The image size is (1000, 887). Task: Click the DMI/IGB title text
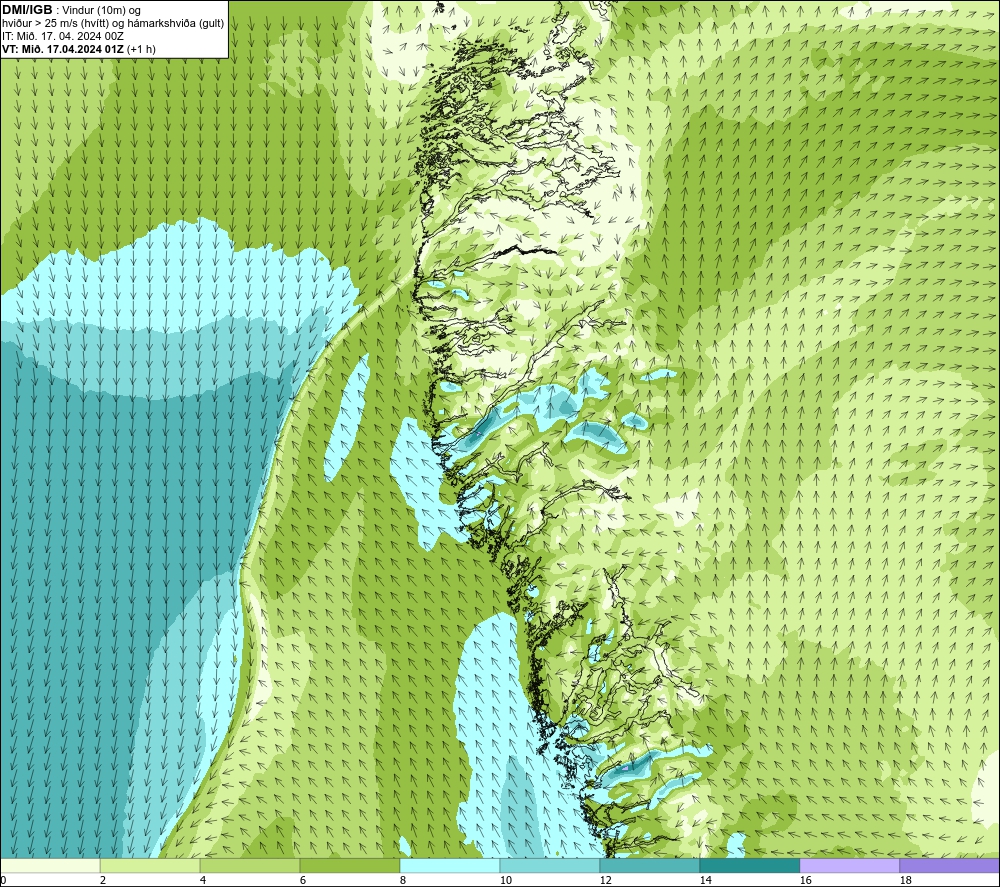tap(27, 10)
